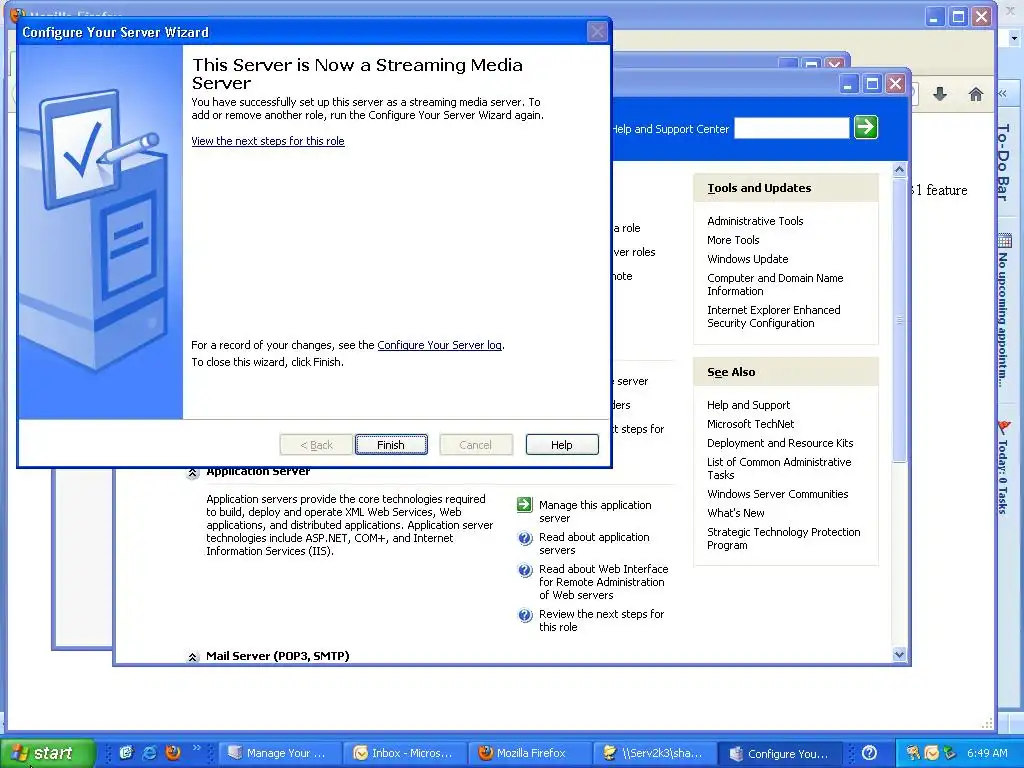This screenshot has width=1024, height=768.
Task: Collapse the Mail Server (POP3, SMTP) section
Action: tap(193, 657)
